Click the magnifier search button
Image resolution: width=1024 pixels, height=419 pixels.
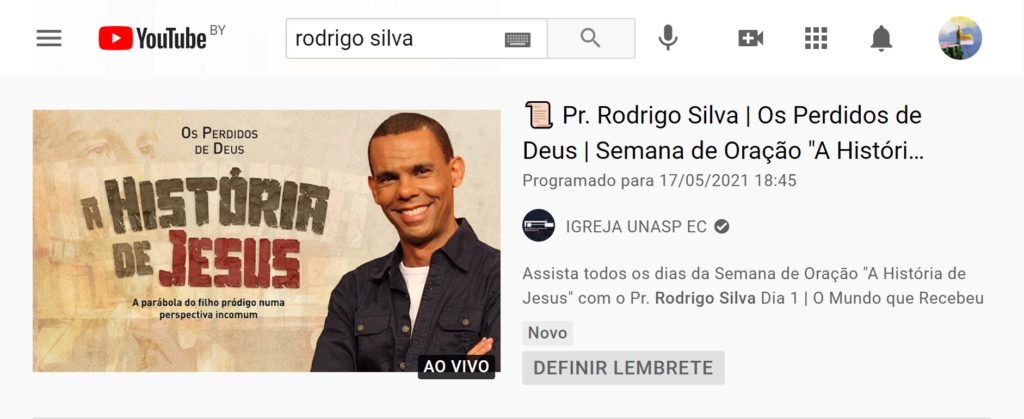(x=590, y=39)
